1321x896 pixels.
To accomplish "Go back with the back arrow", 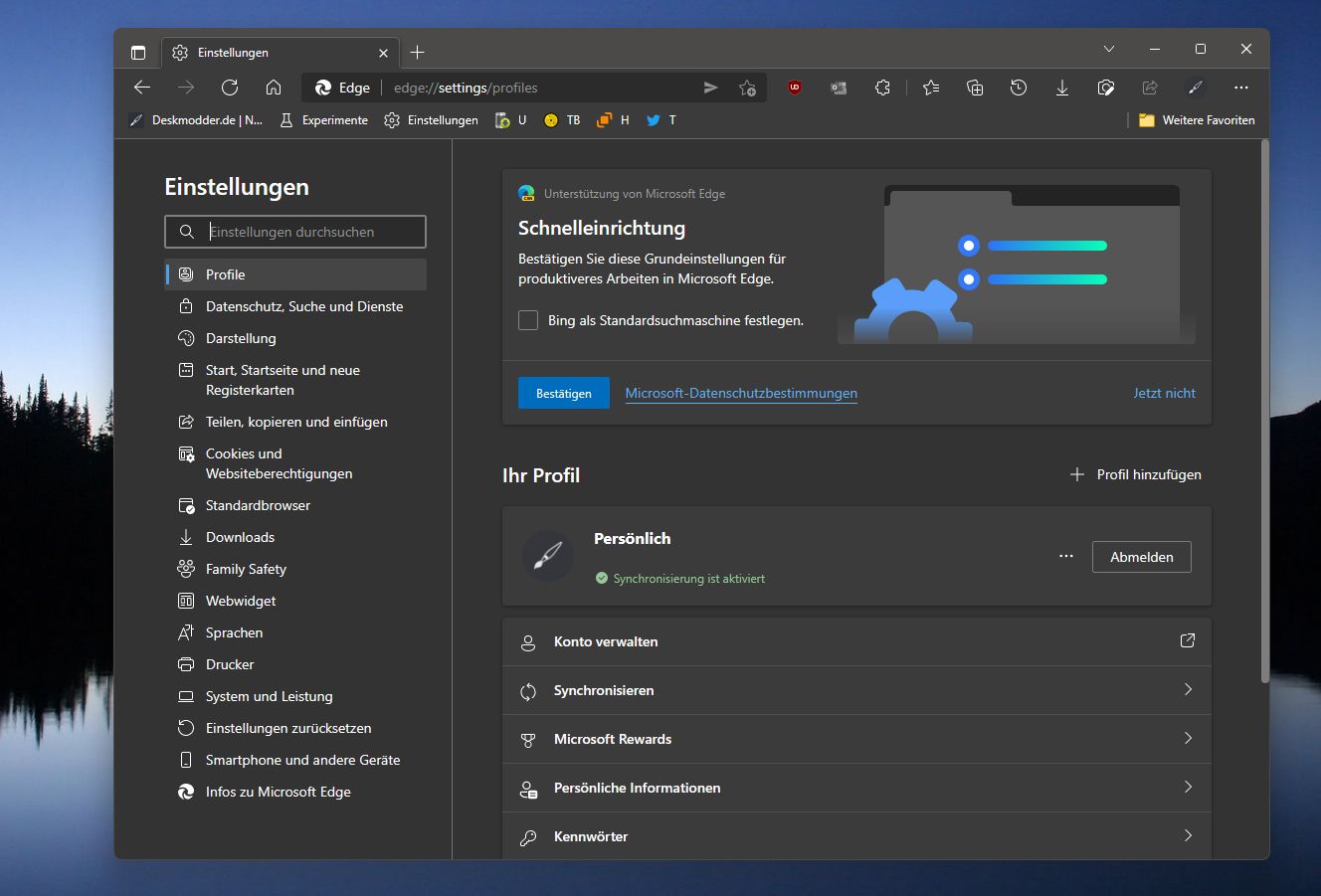I will (x=142, y=88).
